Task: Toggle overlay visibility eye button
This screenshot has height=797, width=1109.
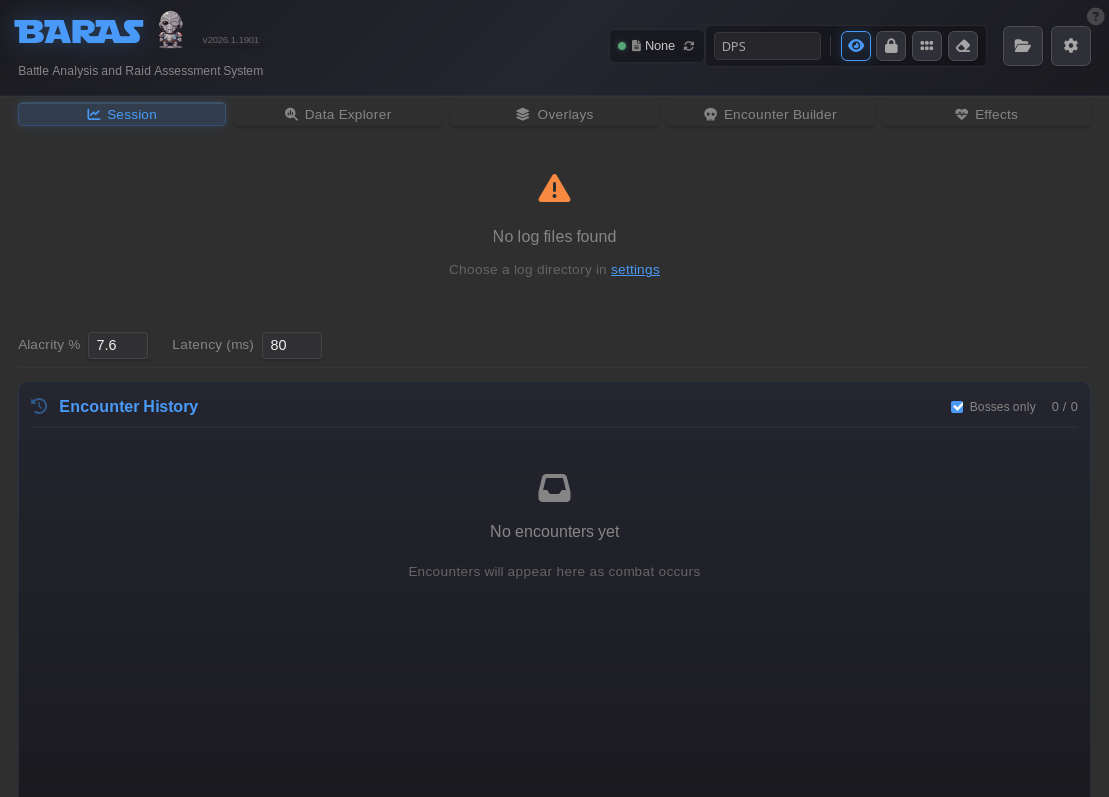Action: (855, 46)
